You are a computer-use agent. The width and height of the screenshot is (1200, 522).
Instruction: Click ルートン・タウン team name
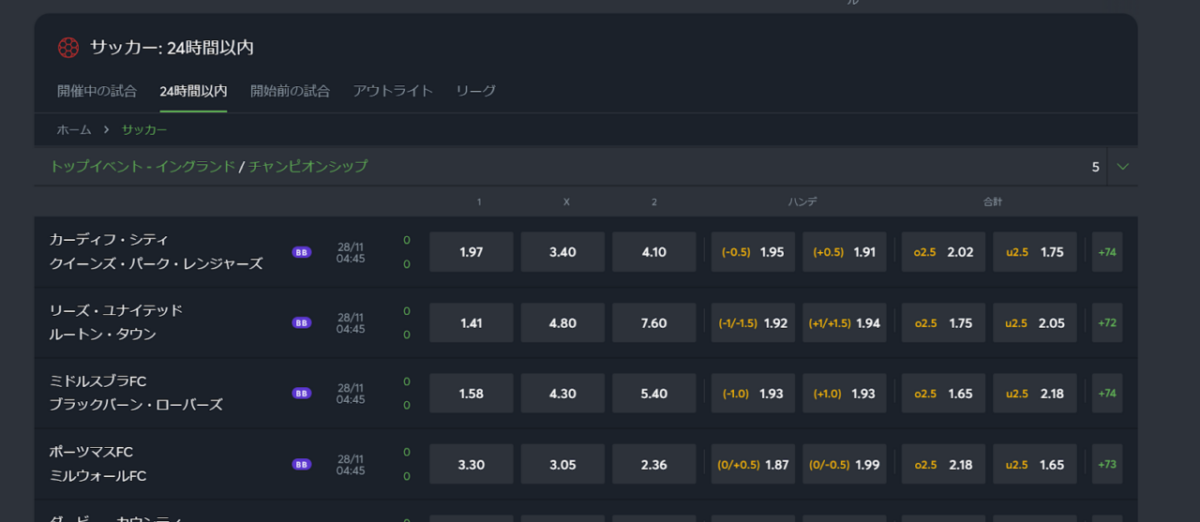tap(103, 335)
